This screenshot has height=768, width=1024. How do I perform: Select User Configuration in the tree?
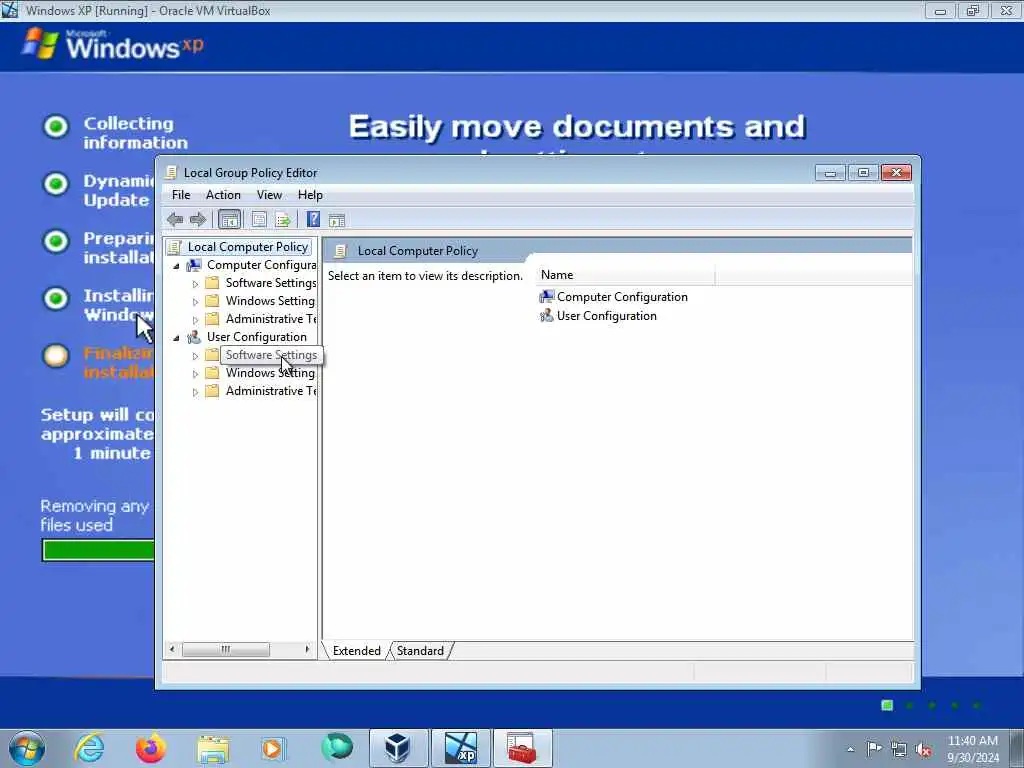(257, 337)
